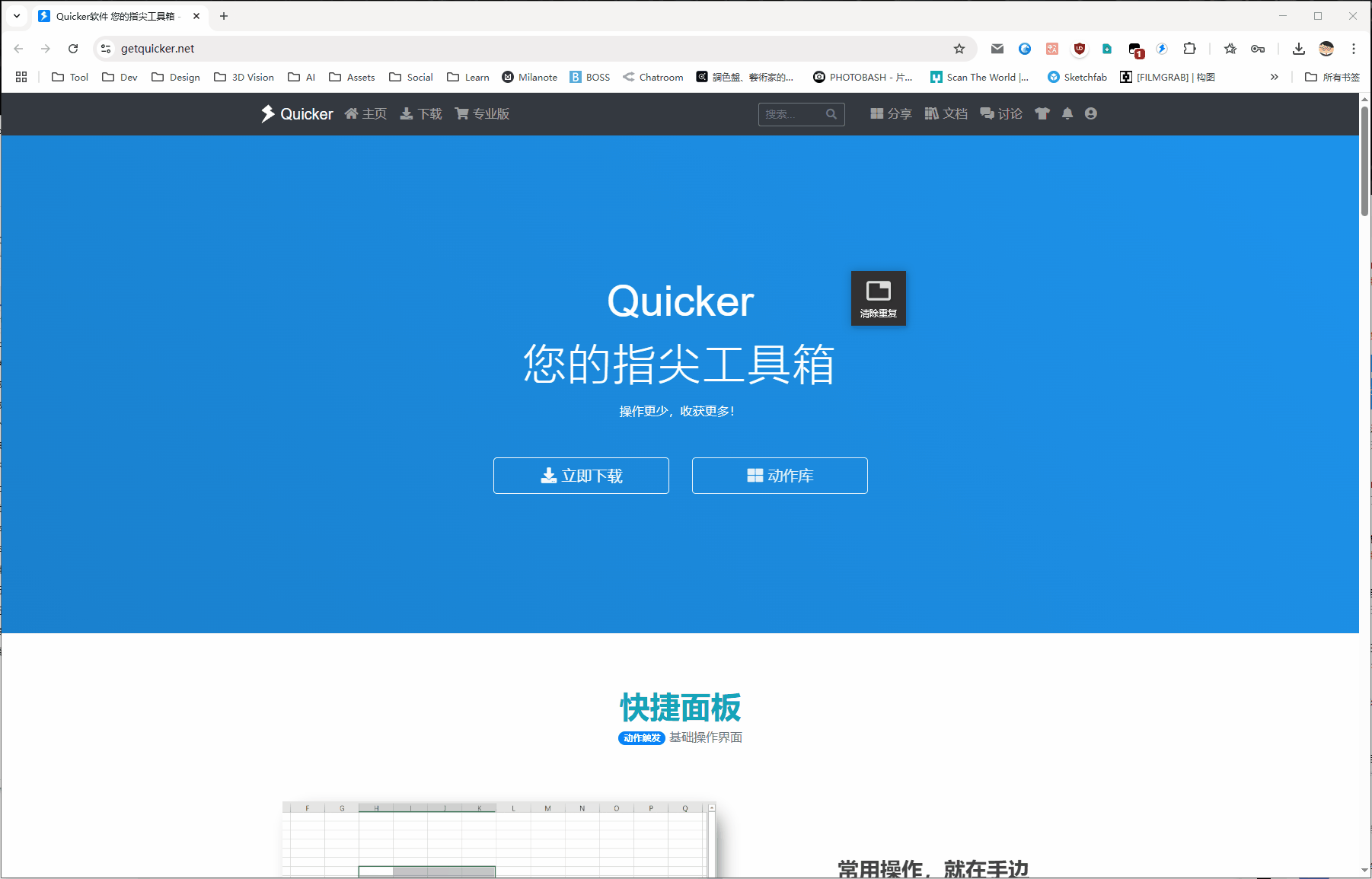The height and width of the screenshot is (879, 1372).
Task: Open the tab search dropdown arrow
Action: 17,16
